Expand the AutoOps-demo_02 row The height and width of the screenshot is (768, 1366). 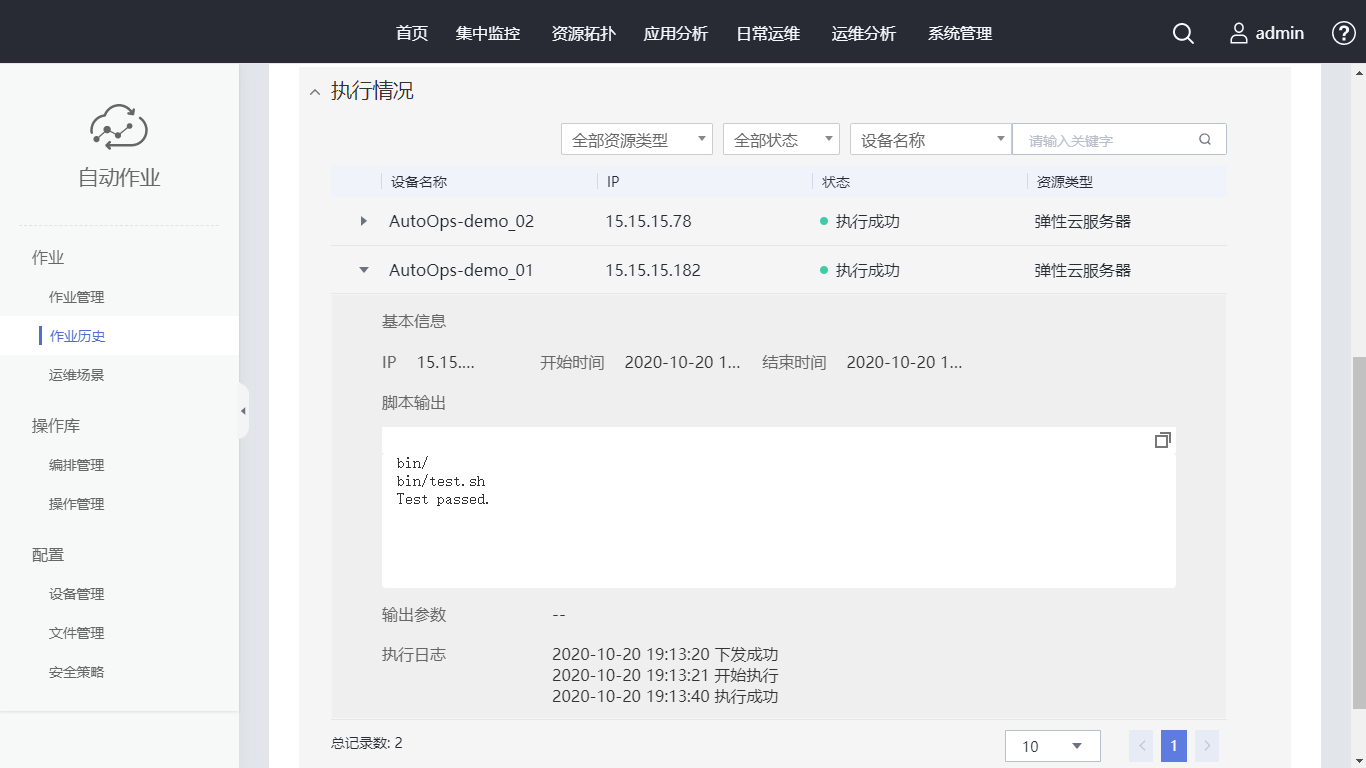point(364,221)
